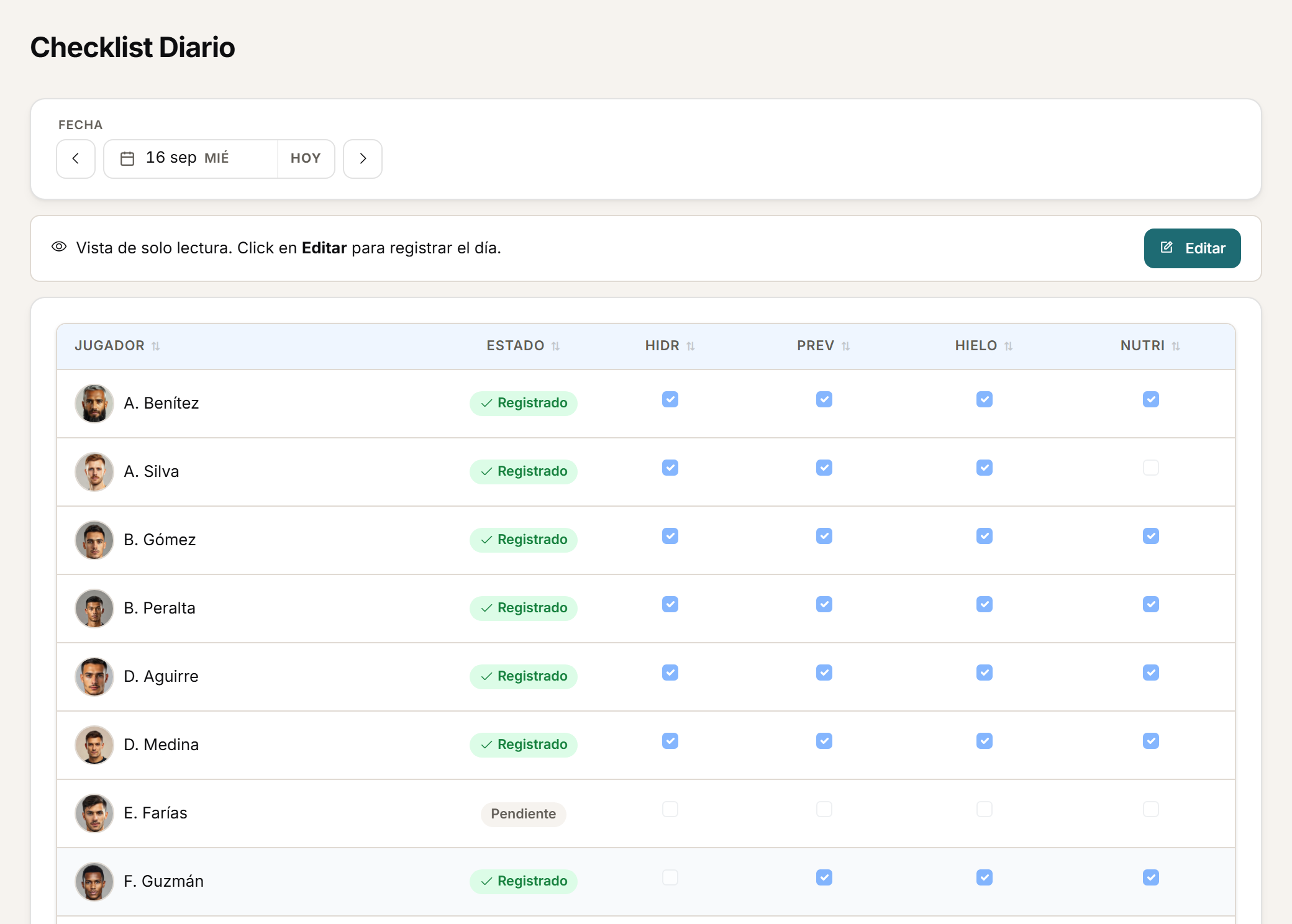Click F. Guzmán's avatar

click(x=94, y=882)
